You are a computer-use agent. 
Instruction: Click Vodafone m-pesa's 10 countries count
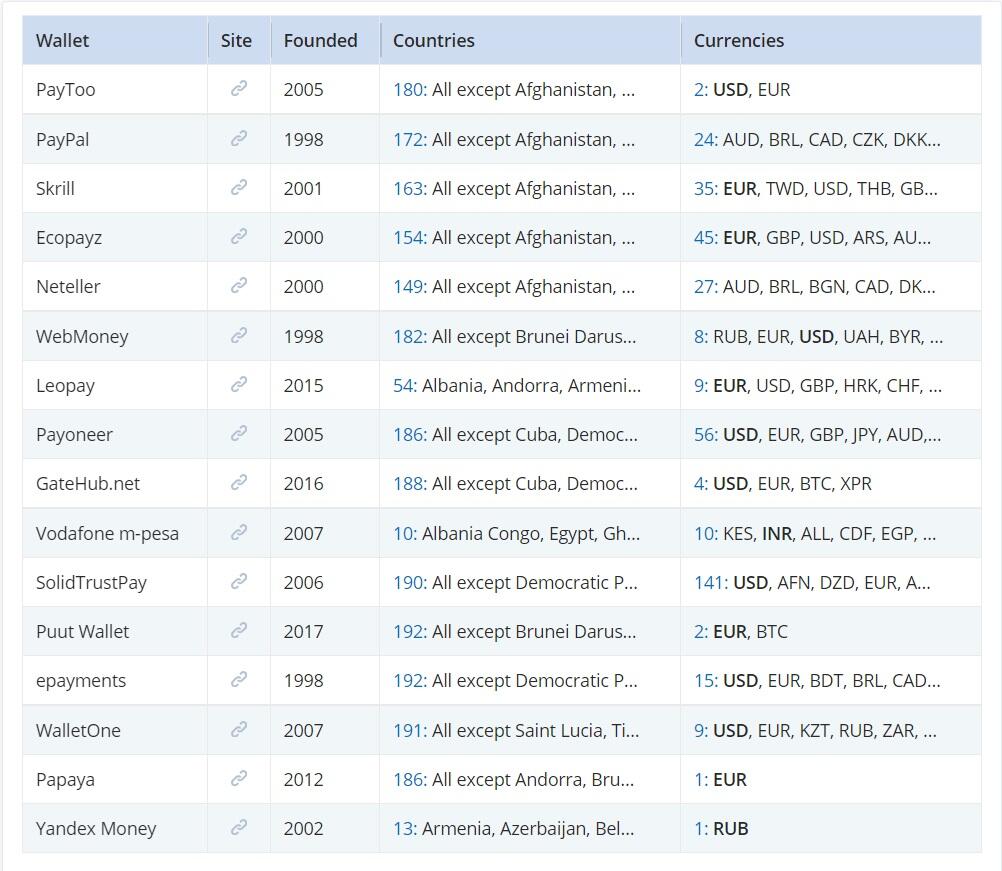pyautogui.click(x=405, y=534)
